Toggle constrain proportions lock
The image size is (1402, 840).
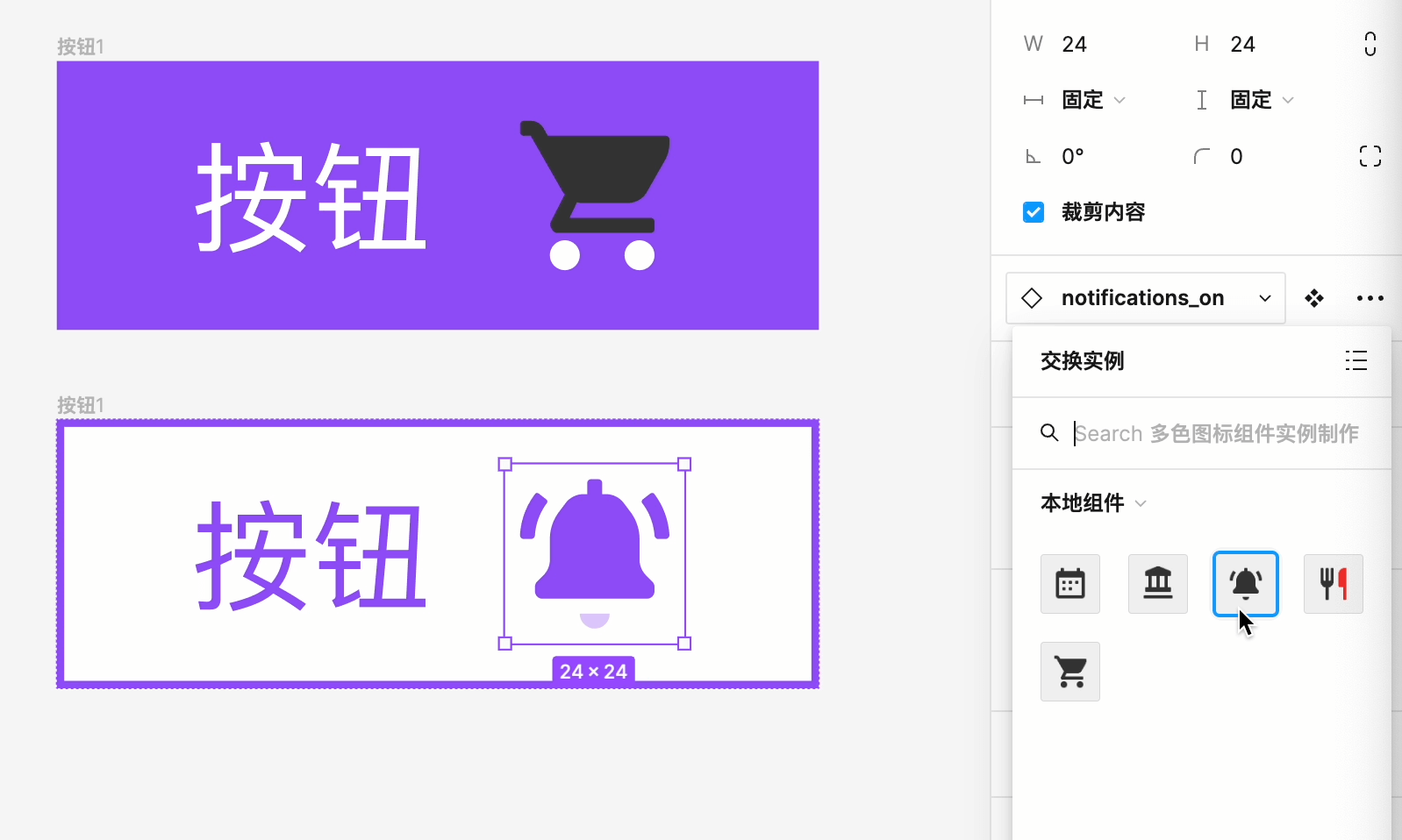click(x=1370, y=44)
